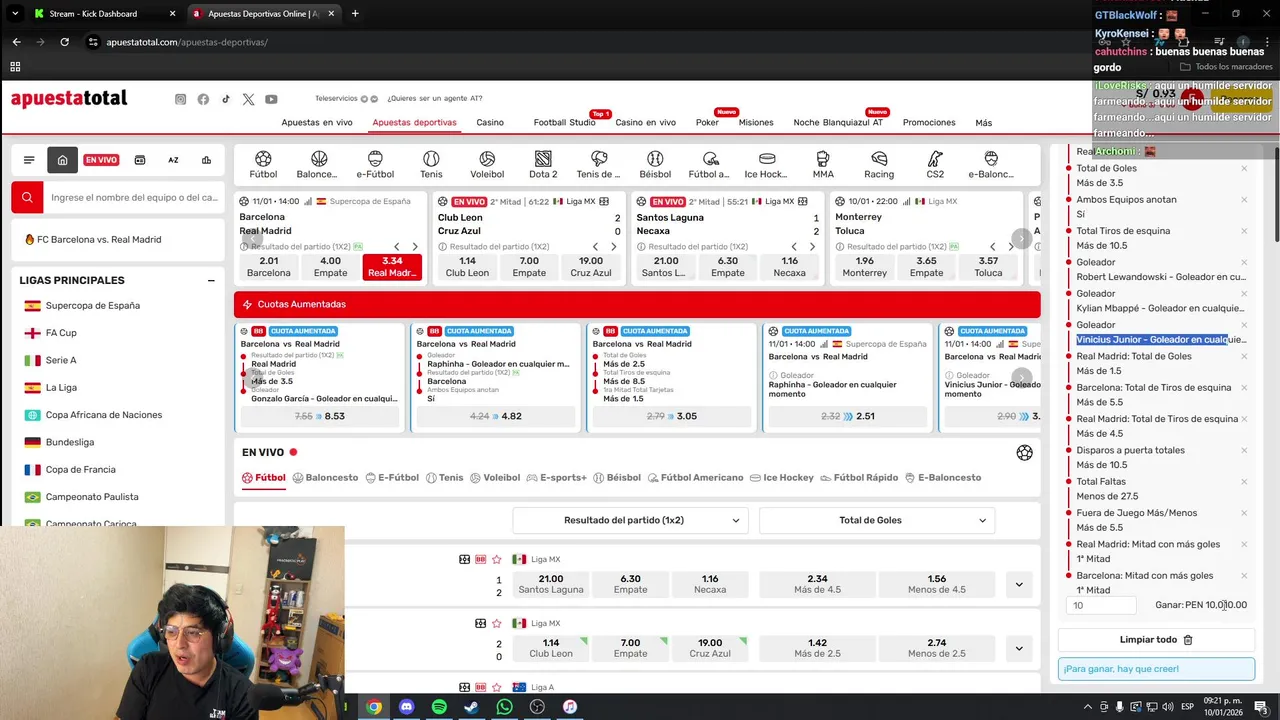Open Total de Goles market dropdown
This screenshot has height=720, width=1280.
(877, 520)
